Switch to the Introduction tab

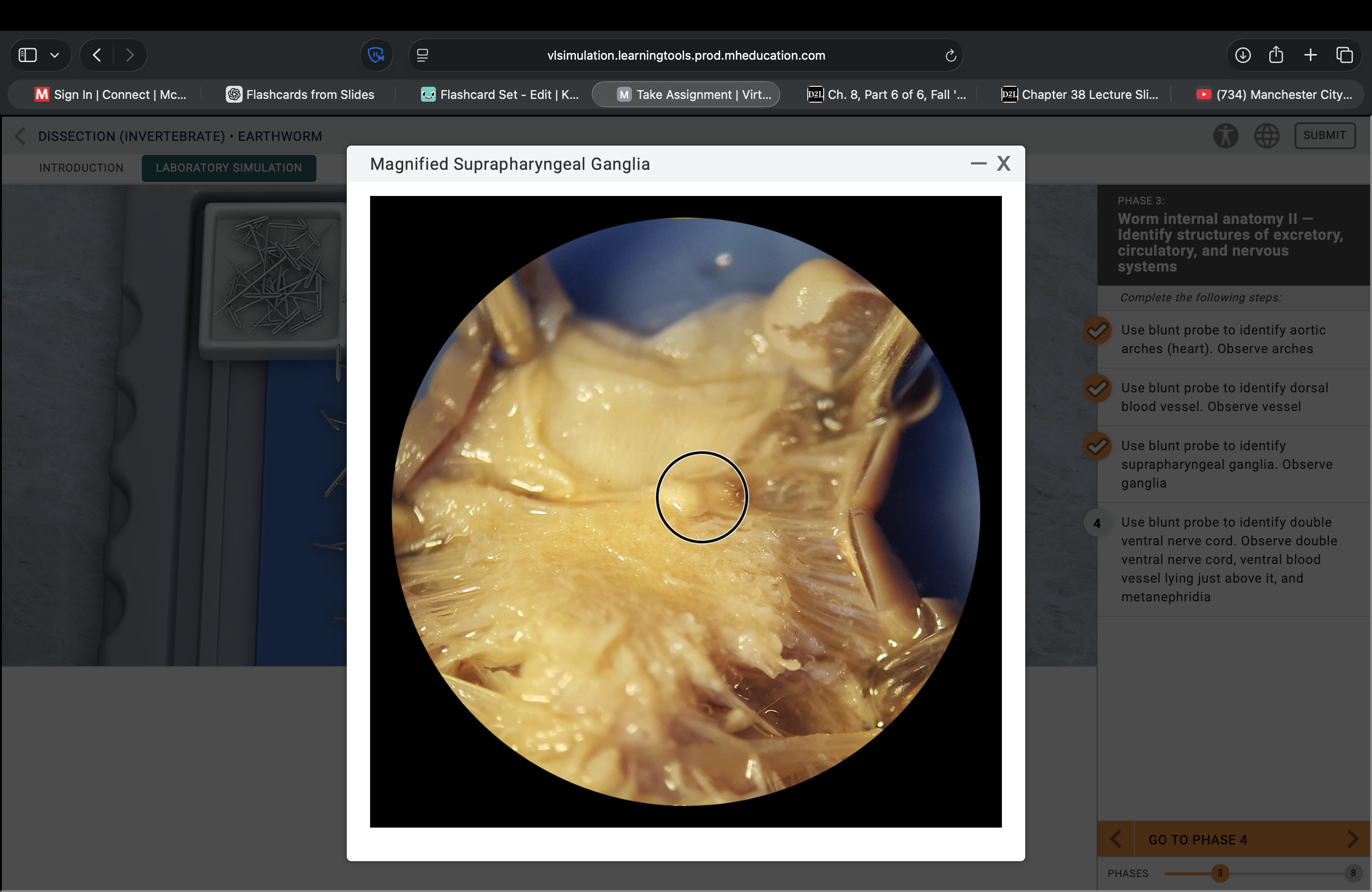pos(81,167)
